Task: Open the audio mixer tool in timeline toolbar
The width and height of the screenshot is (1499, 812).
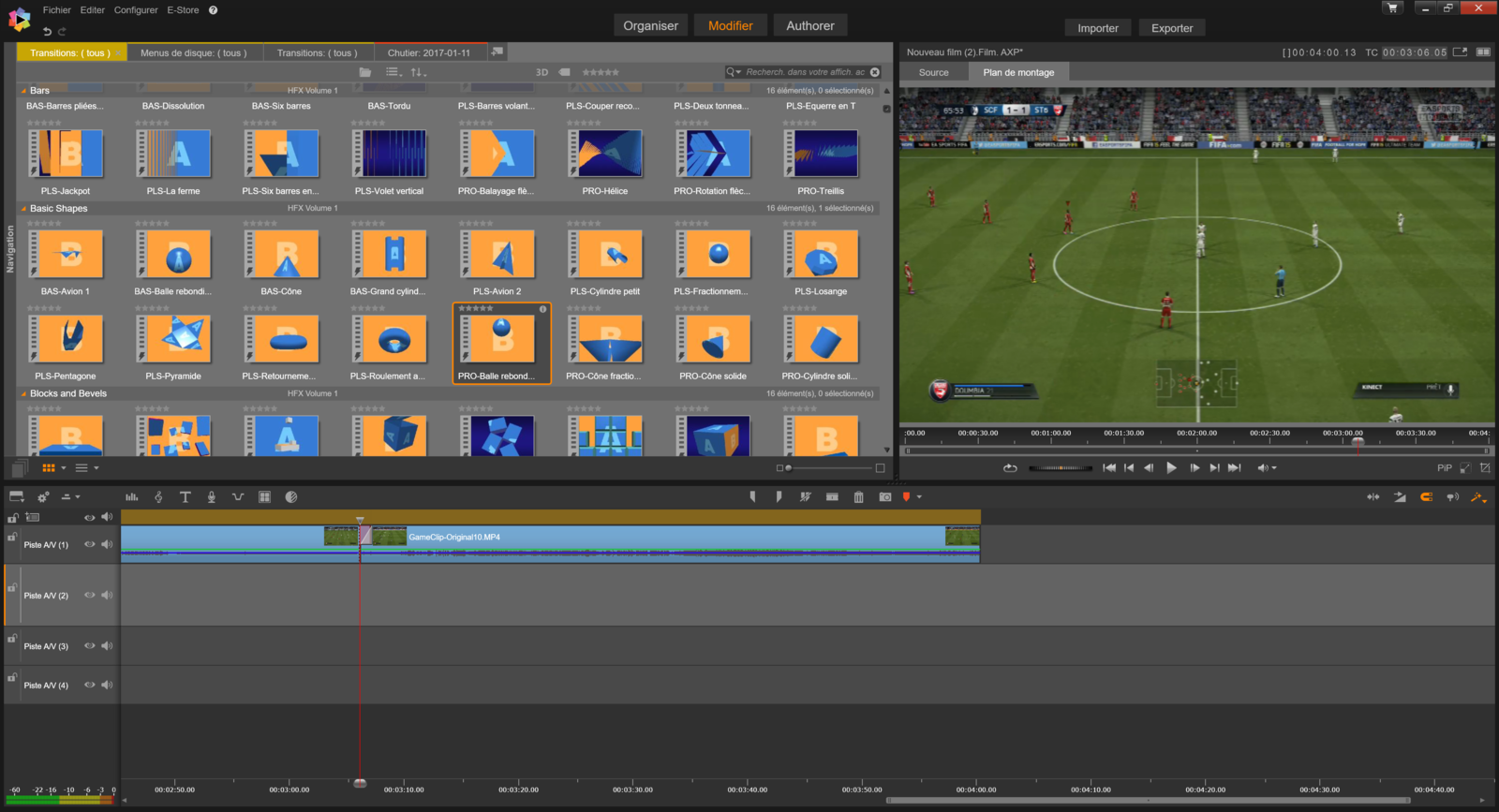Action: (x=132, y=497)
